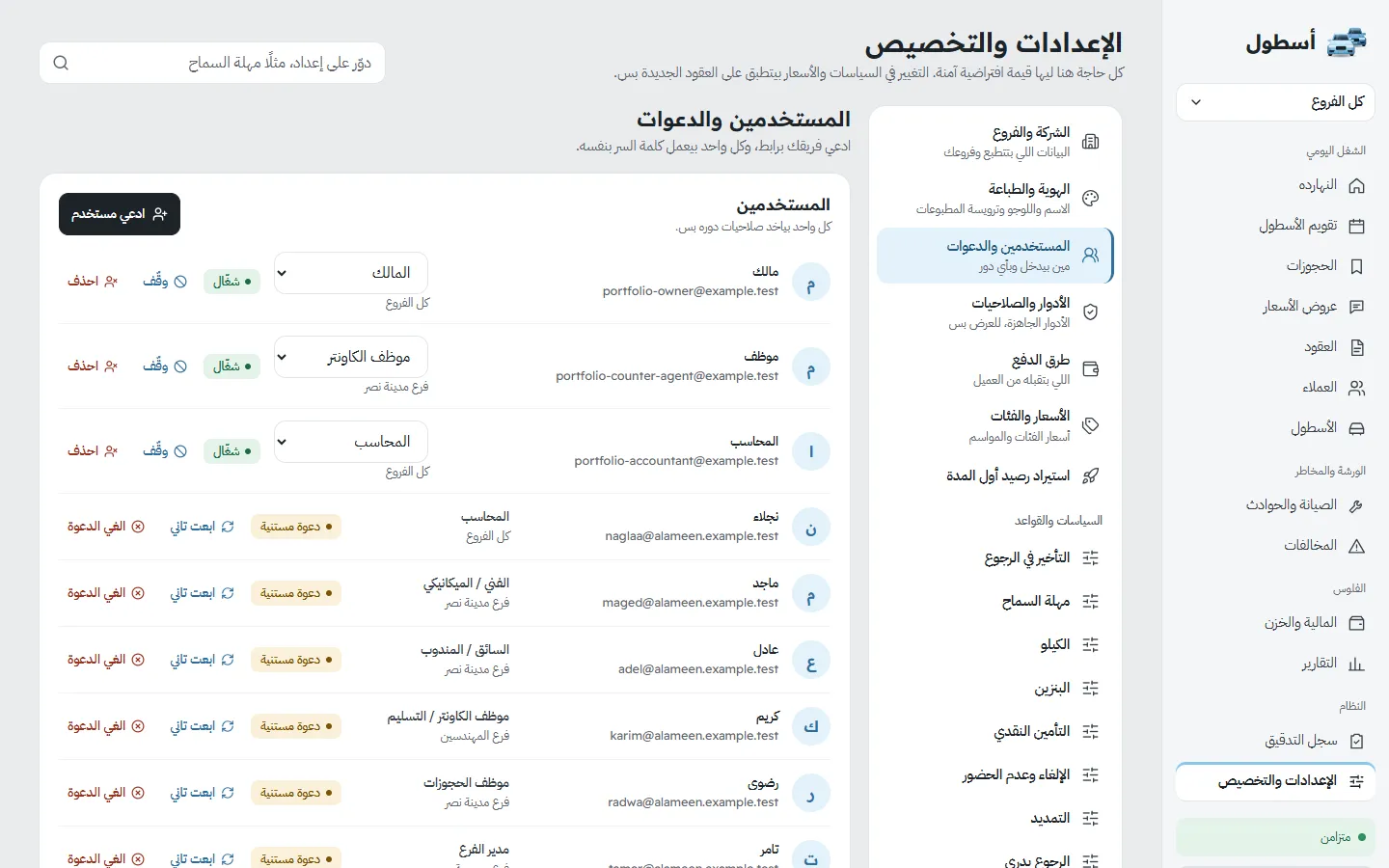This screenshot has width=1389, height=868.
Task: Click the أسطول car logo icon
Action: (x=1347, y=42)
